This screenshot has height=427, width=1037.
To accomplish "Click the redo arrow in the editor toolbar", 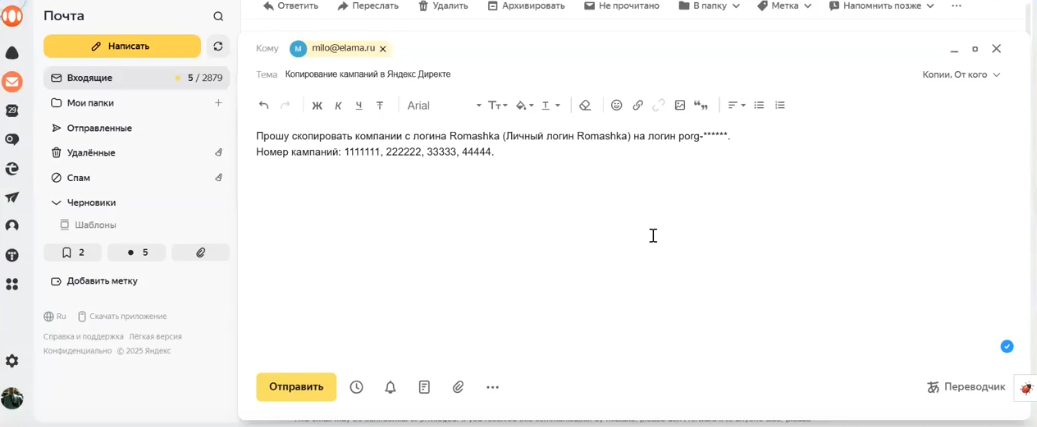I will click(286, 105).
